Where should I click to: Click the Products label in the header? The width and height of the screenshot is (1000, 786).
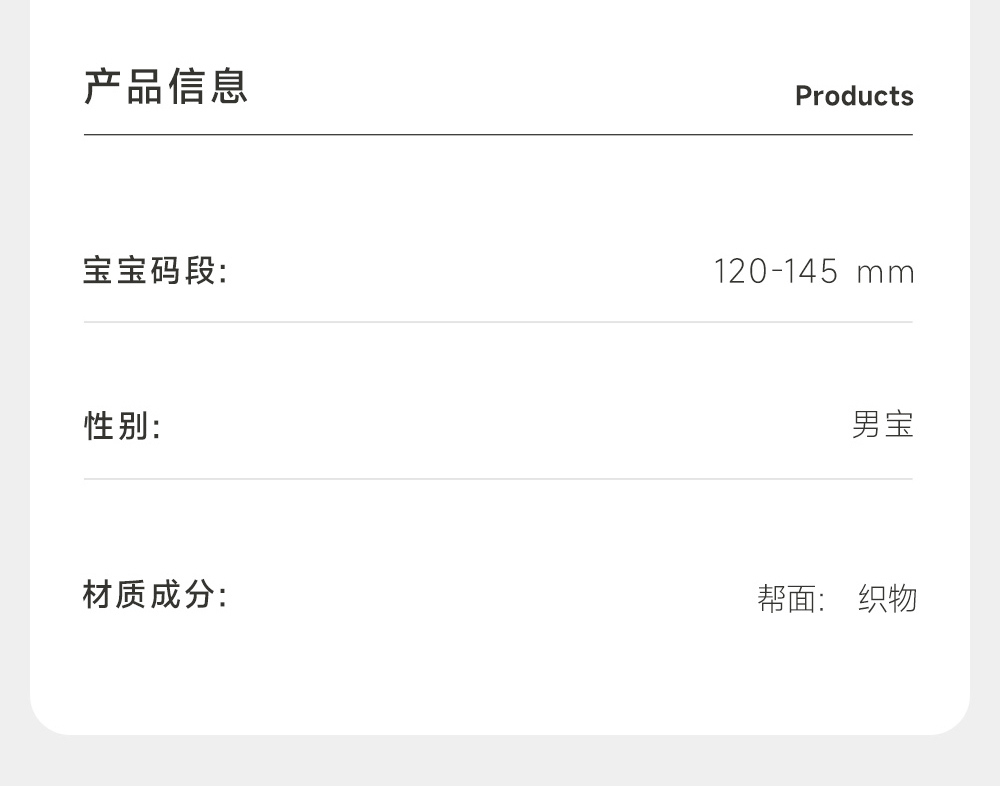point(854,96)
